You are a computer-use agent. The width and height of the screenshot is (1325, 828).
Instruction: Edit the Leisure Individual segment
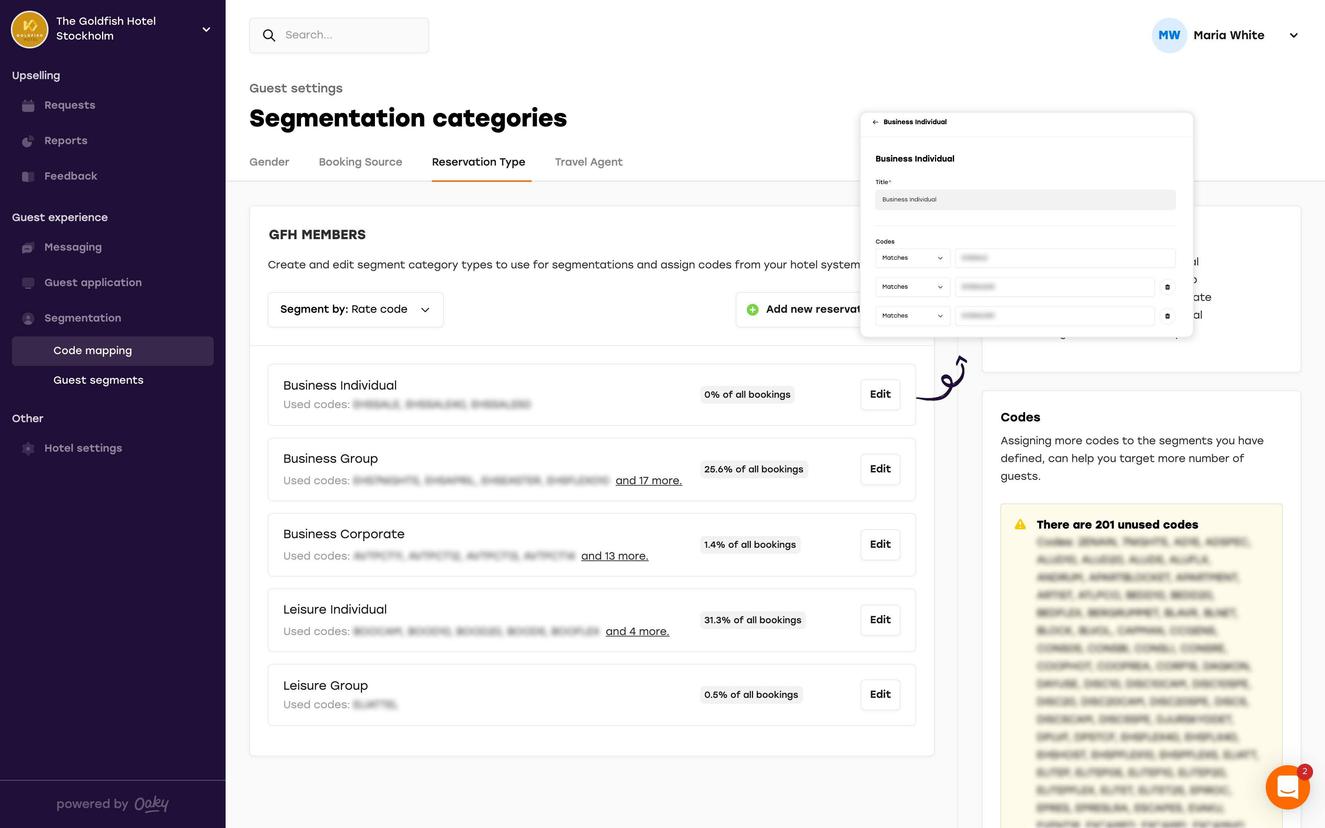880,620
